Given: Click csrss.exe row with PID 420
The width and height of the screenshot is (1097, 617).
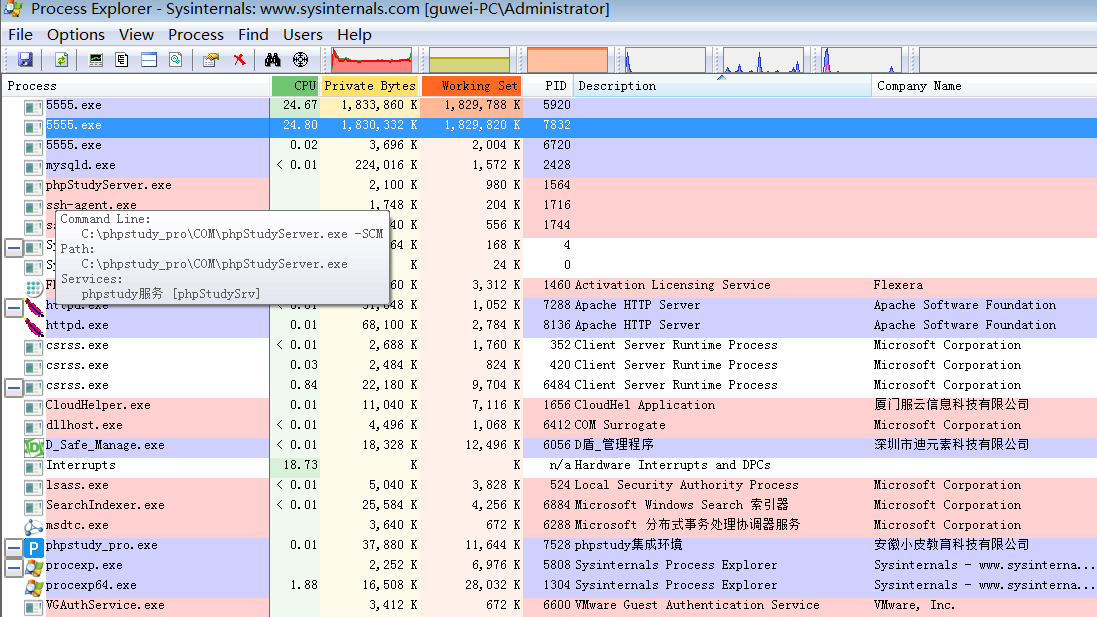Looking at the screenshot, I should (548, 365).
